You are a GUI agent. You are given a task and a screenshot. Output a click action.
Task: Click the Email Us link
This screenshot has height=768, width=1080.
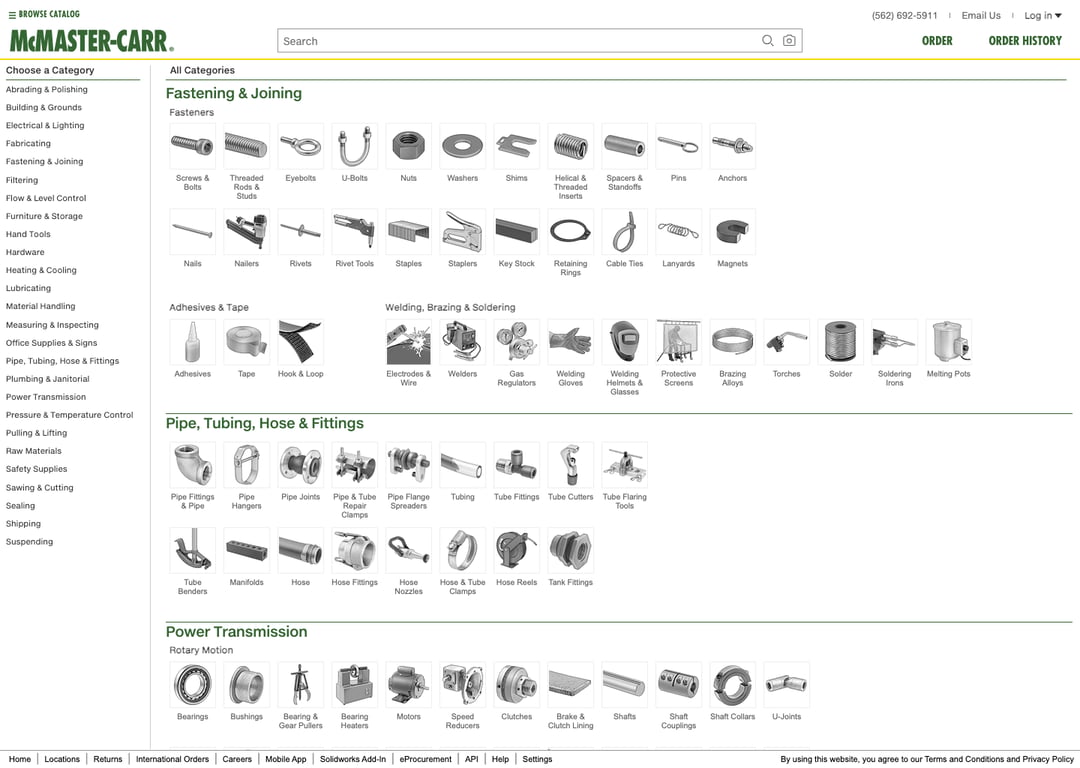pyautogui.click(x=981, y=15)
